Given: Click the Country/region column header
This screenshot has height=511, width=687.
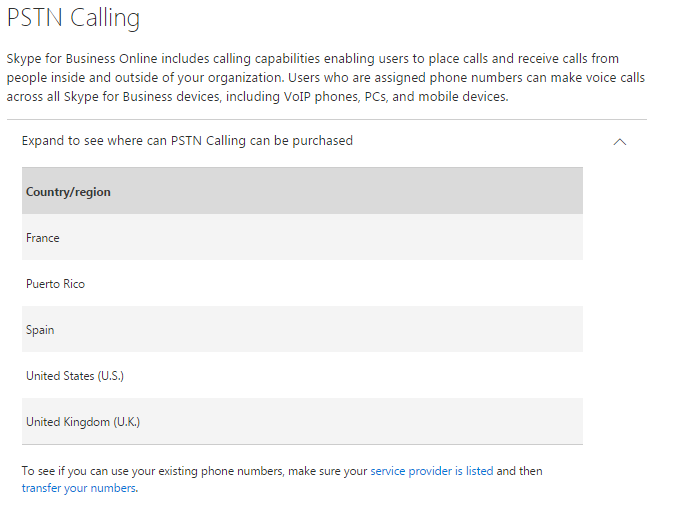Looking at the screenshot, I should (x=69, y=192).
